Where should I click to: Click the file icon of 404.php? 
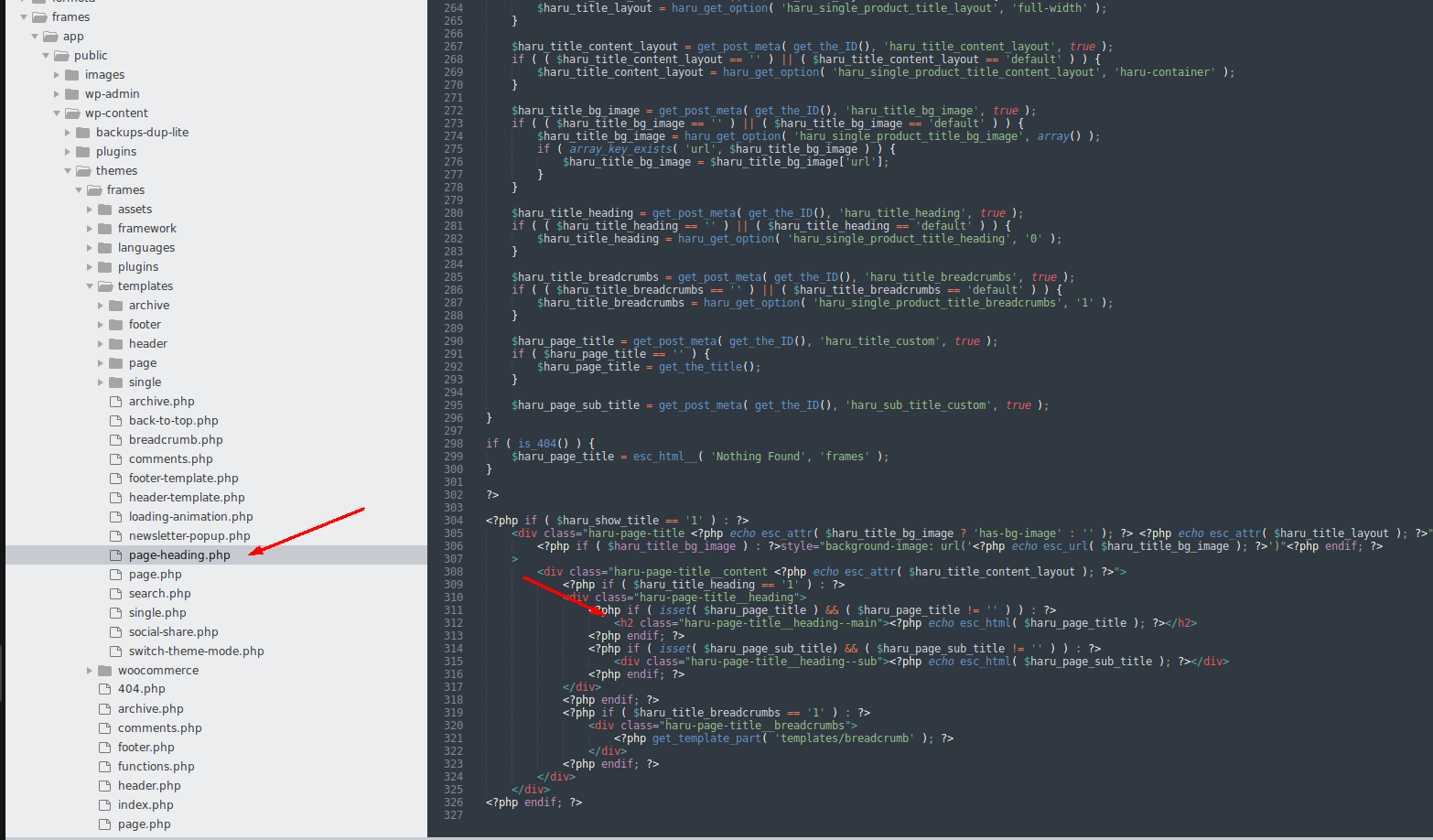coord(105,689)
